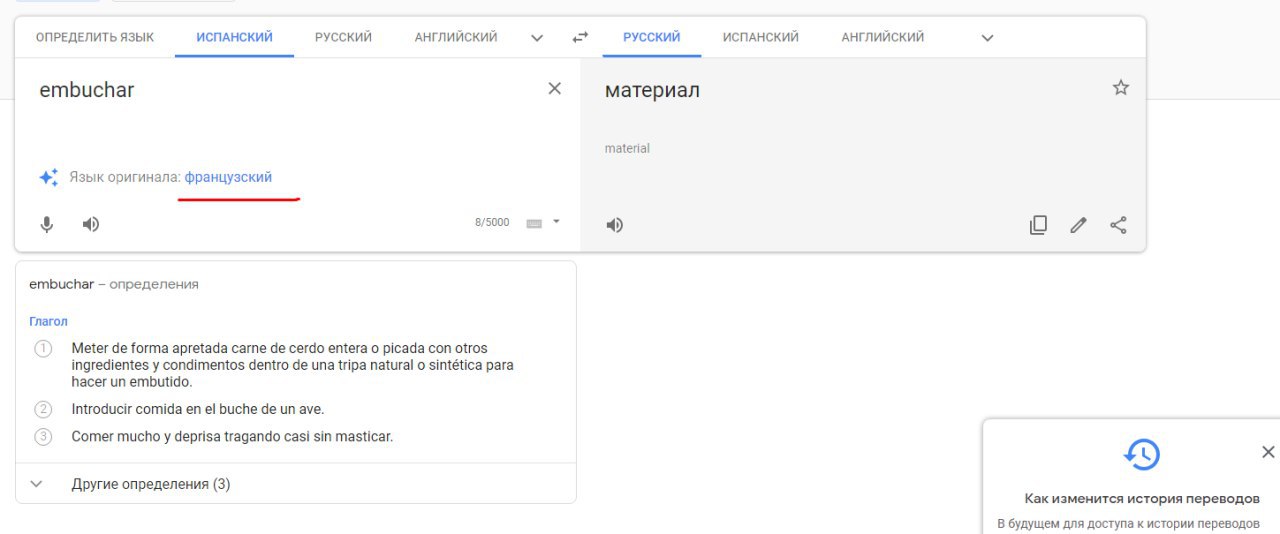
Task: Swap source and target languages
Action: pyautogui.click(x=580, y=38)
